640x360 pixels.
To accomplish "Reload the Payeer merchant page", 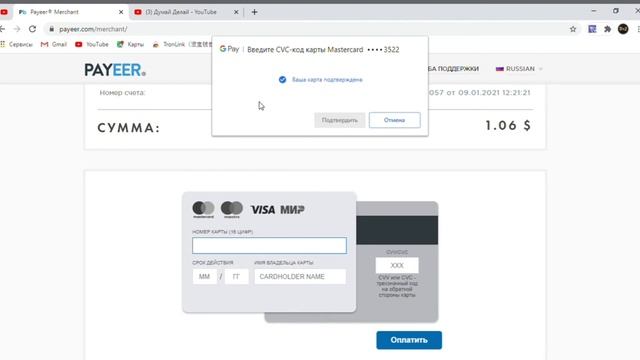I will 32,29.
